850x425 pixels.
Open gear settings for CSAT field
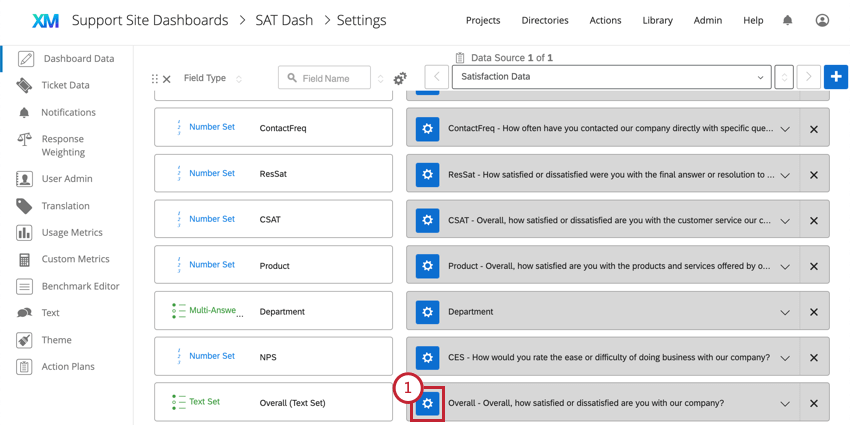click(x=427, y=221)
